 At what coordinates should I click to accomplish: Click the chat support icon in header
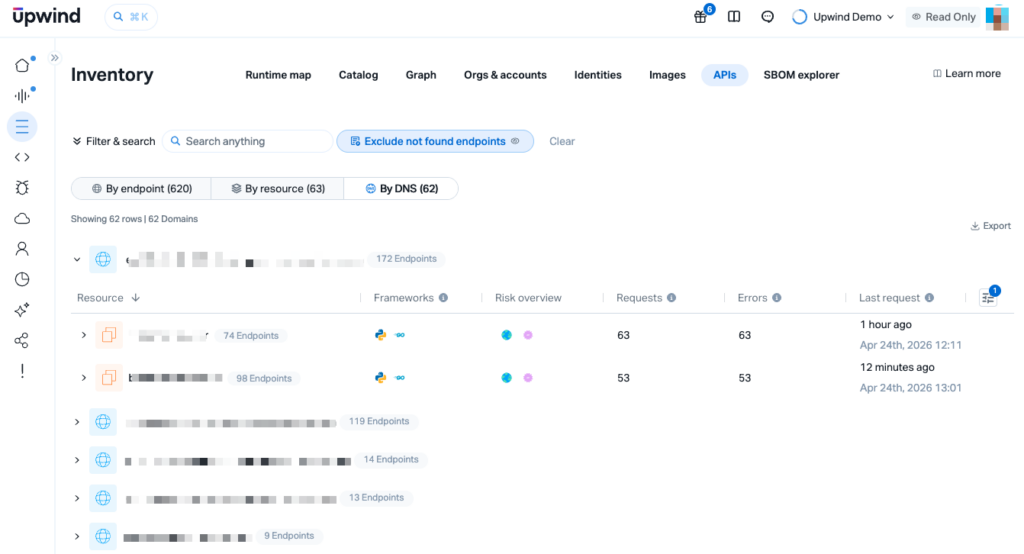(x=768, y=17)
